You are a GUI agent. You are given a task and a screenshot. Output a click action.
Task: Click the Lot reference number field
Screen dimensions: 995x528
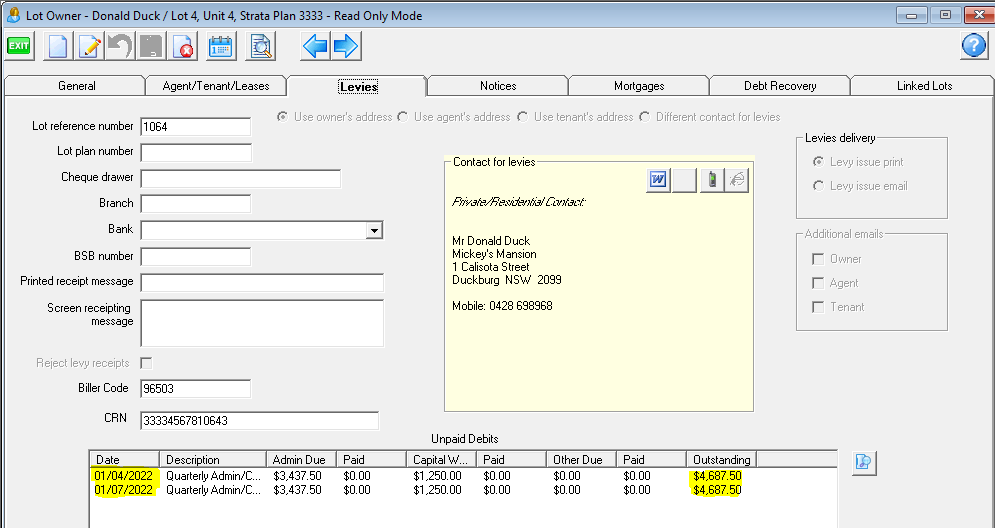(x=195, y=127)
